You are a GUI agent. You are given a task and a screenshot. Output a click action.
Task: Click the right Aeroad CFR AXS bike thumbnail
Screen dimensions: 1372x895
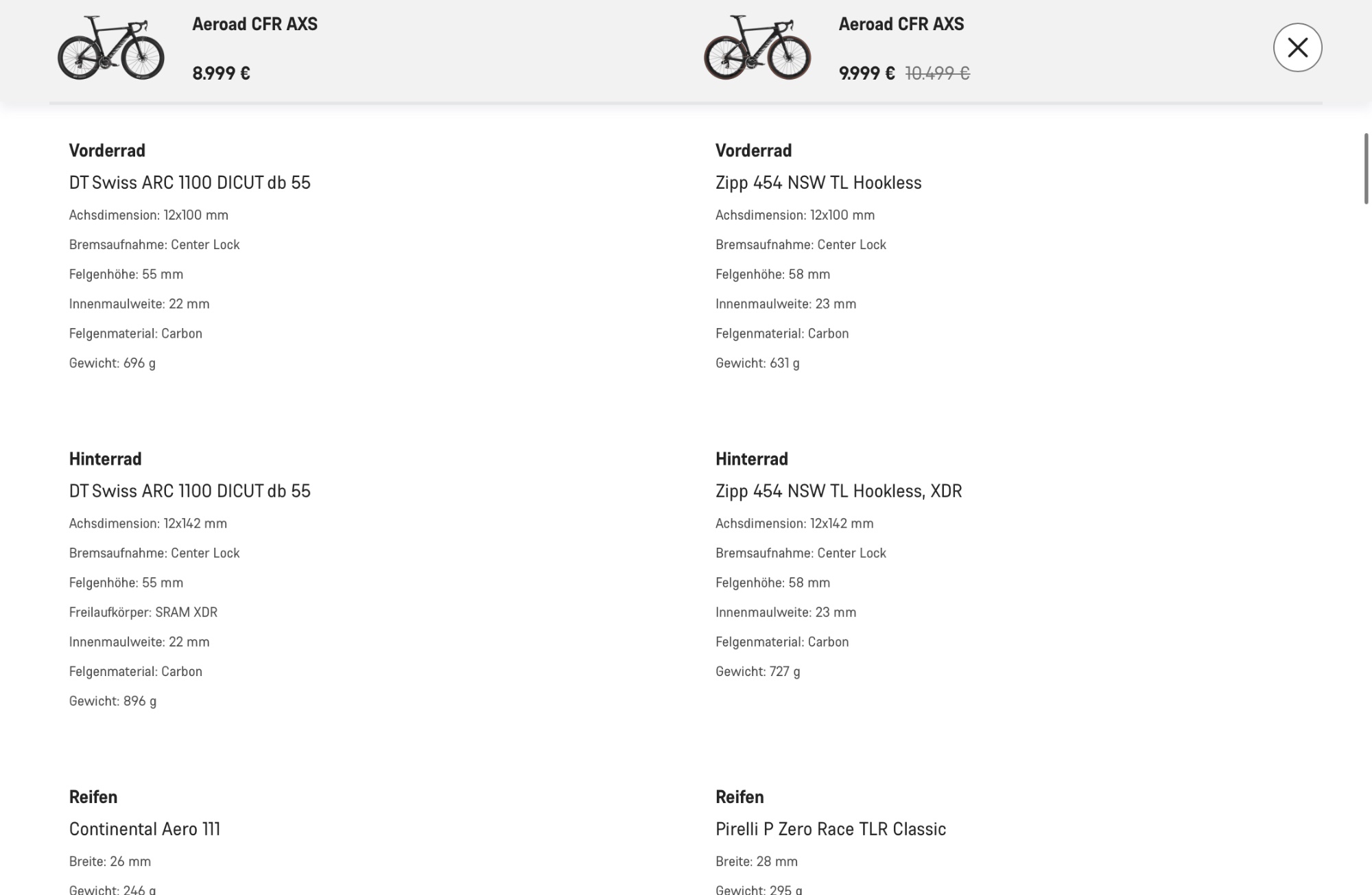click(x=757, y=48)
